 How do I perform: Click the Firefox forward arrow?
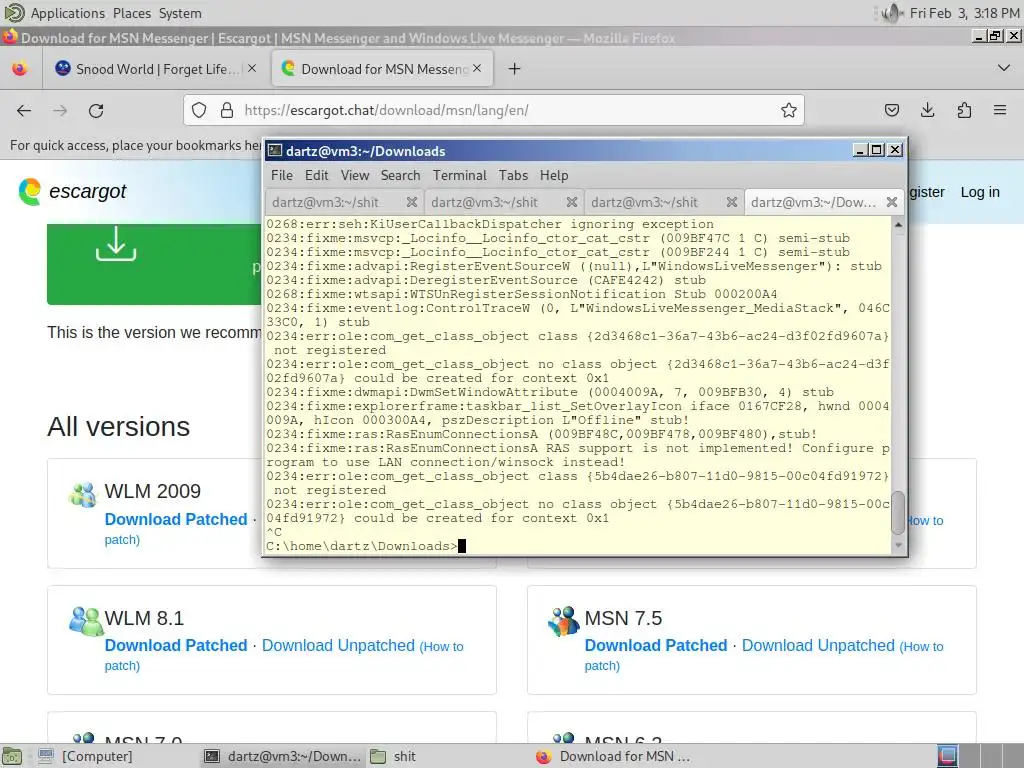tap(60, 110)
